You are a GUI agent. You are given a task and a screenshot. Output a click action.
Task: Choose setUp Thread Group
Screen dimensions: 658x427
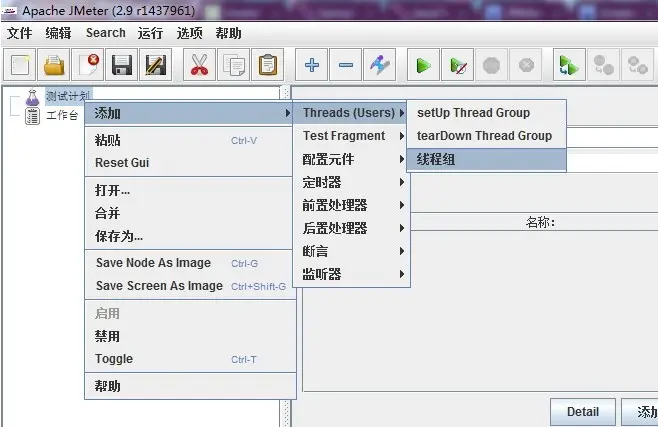486,113
